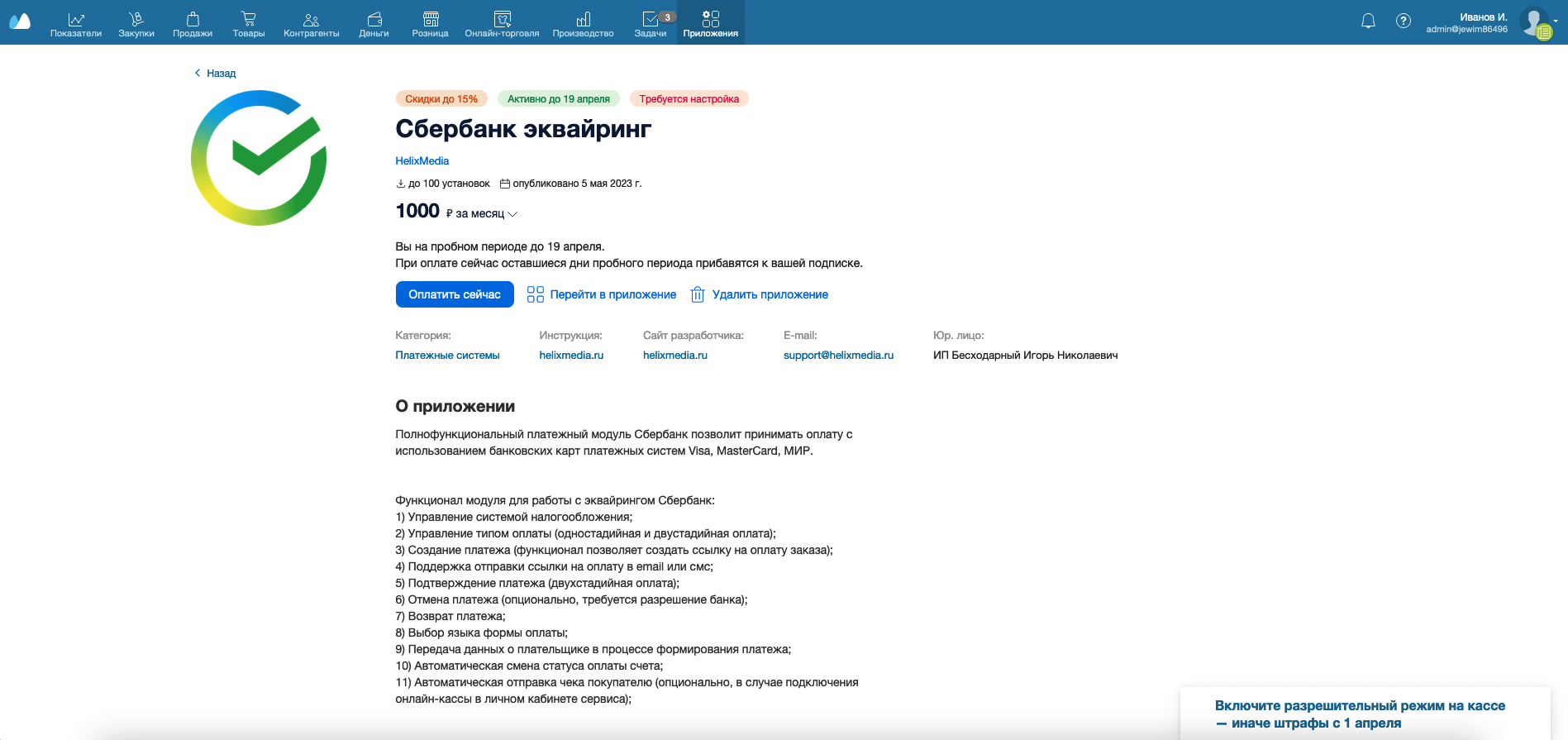The height and width of the screenshot is (740, 1568).
Task: Click the user avatar picture
Action: click(1535, 22)
